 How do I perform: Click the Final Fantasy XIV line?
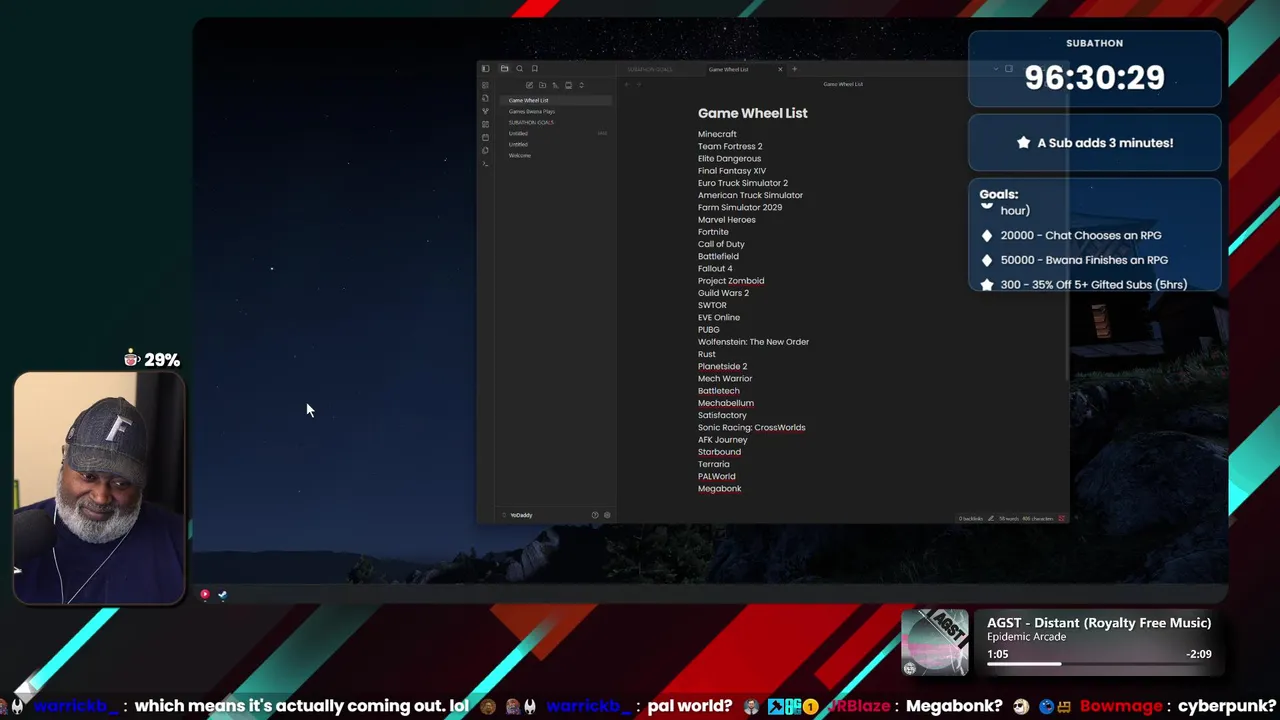click(732, 171)
